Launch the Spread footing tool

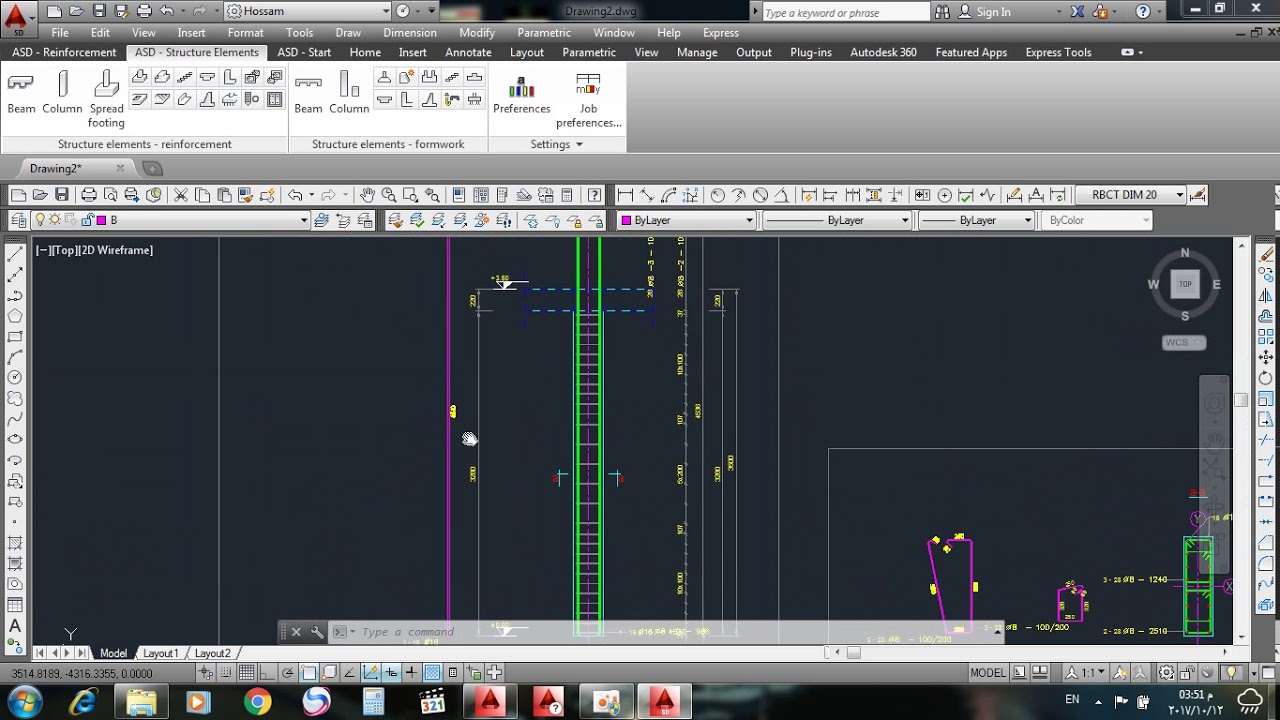tap(106, 99)
